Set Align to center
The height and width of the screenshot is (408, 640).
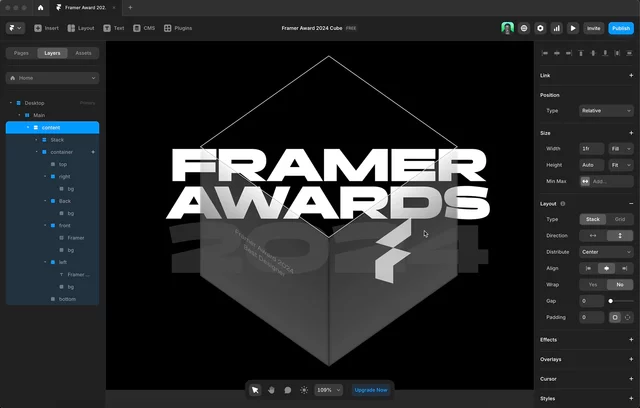(606, 268)
